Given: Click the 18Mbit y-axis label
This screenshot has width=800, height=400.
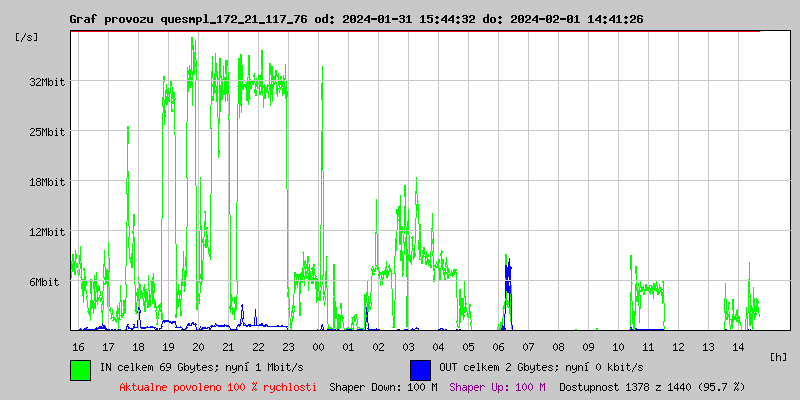Looking at the screenshot, I should [46, 182].
